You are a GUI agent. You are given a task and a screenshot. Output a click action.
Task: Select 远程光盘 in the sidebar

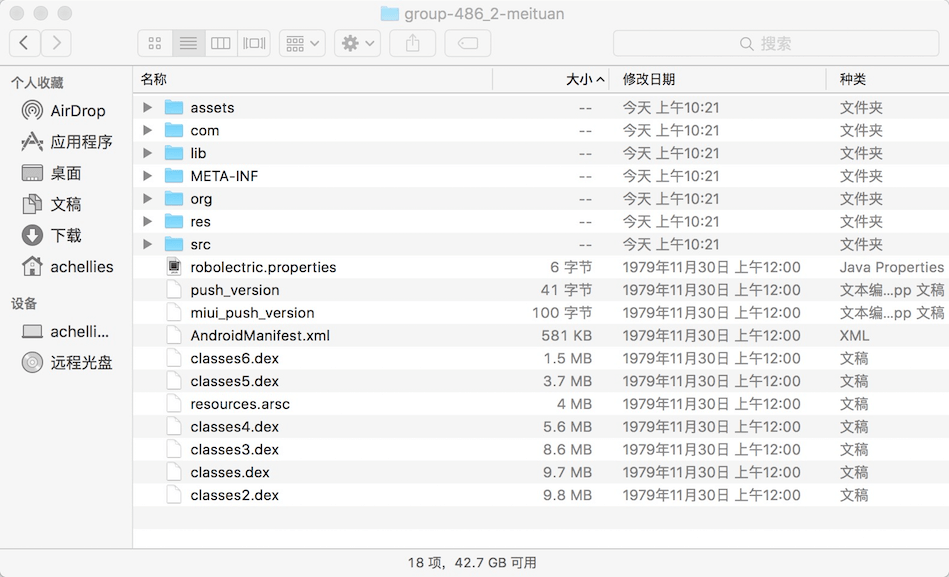67,363
